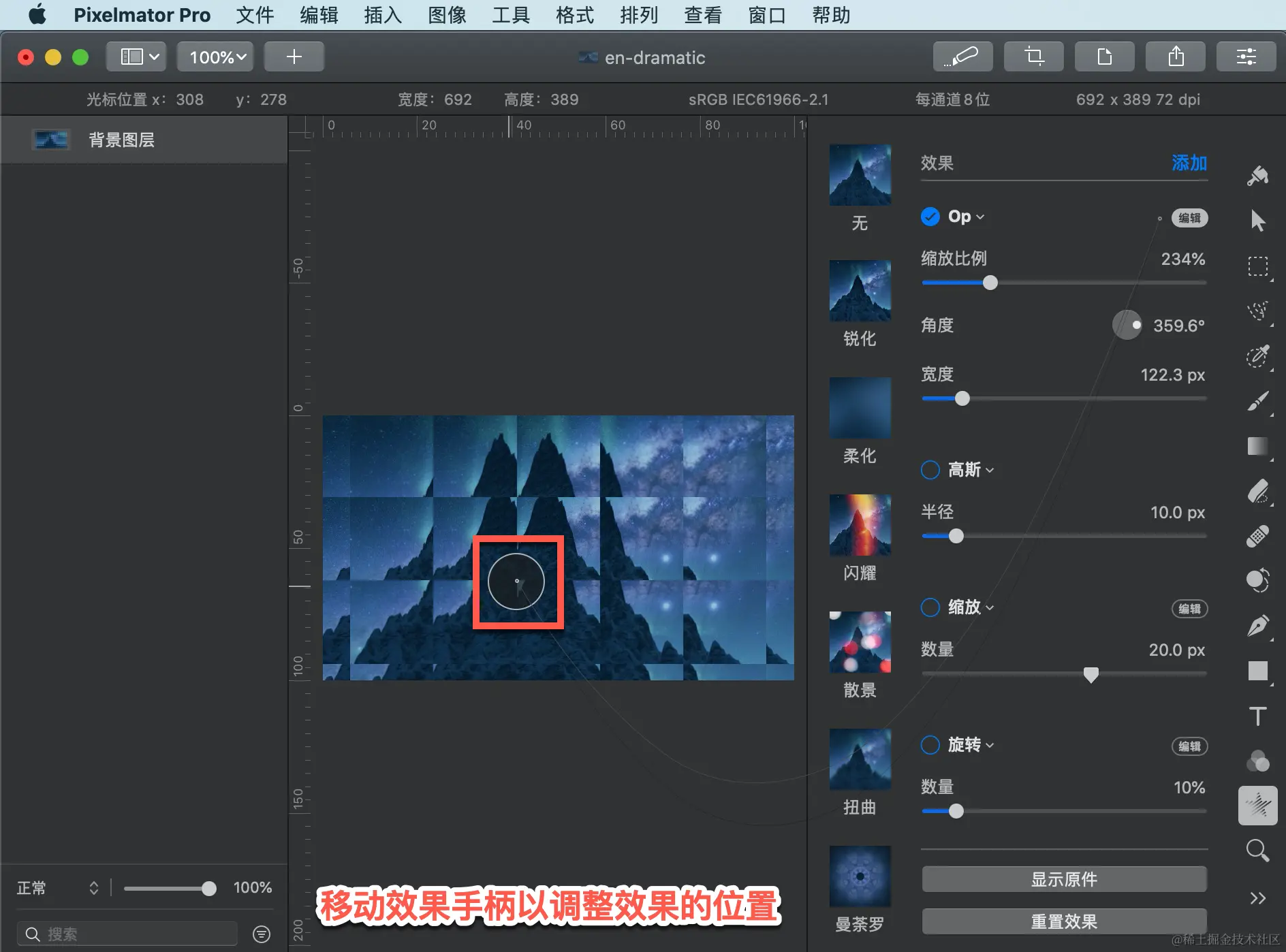This screenshot has height=952, width=1286.
Task: Enable the 高斯 effect checkbox
Action: pos(930,470)
